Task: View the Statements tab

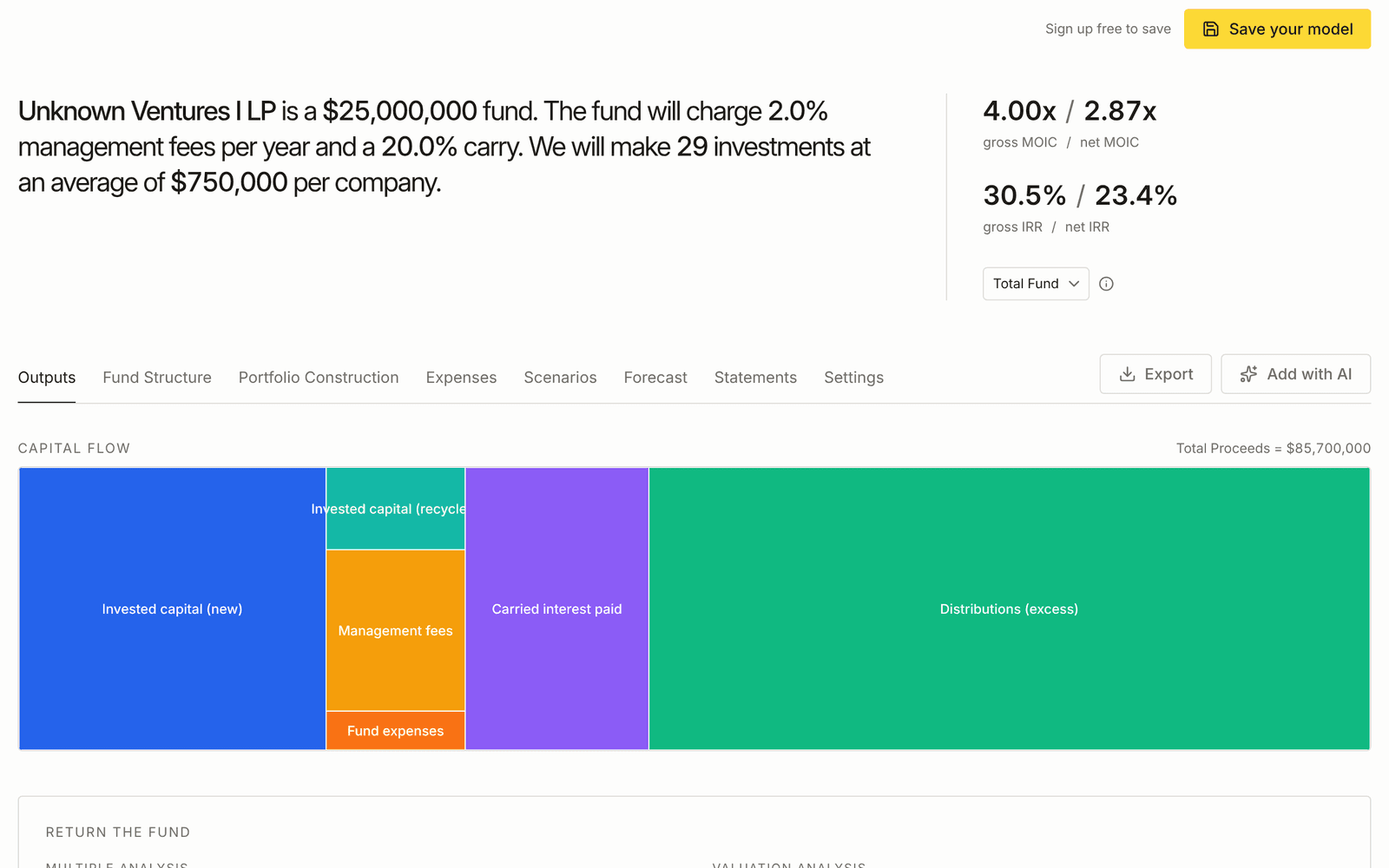Action: 755,378
